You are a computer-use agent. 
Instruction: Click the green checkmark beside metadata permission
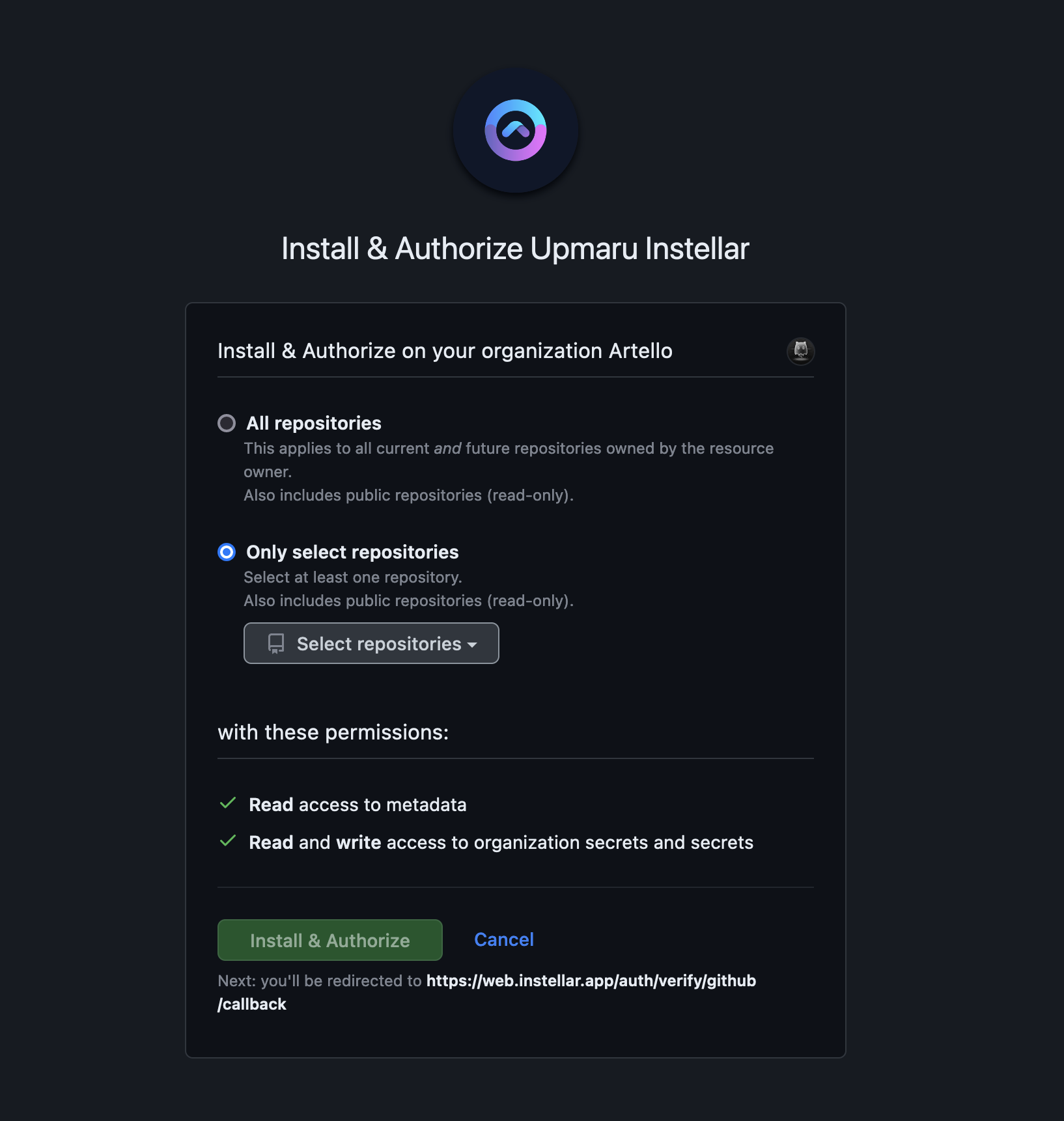228,803
